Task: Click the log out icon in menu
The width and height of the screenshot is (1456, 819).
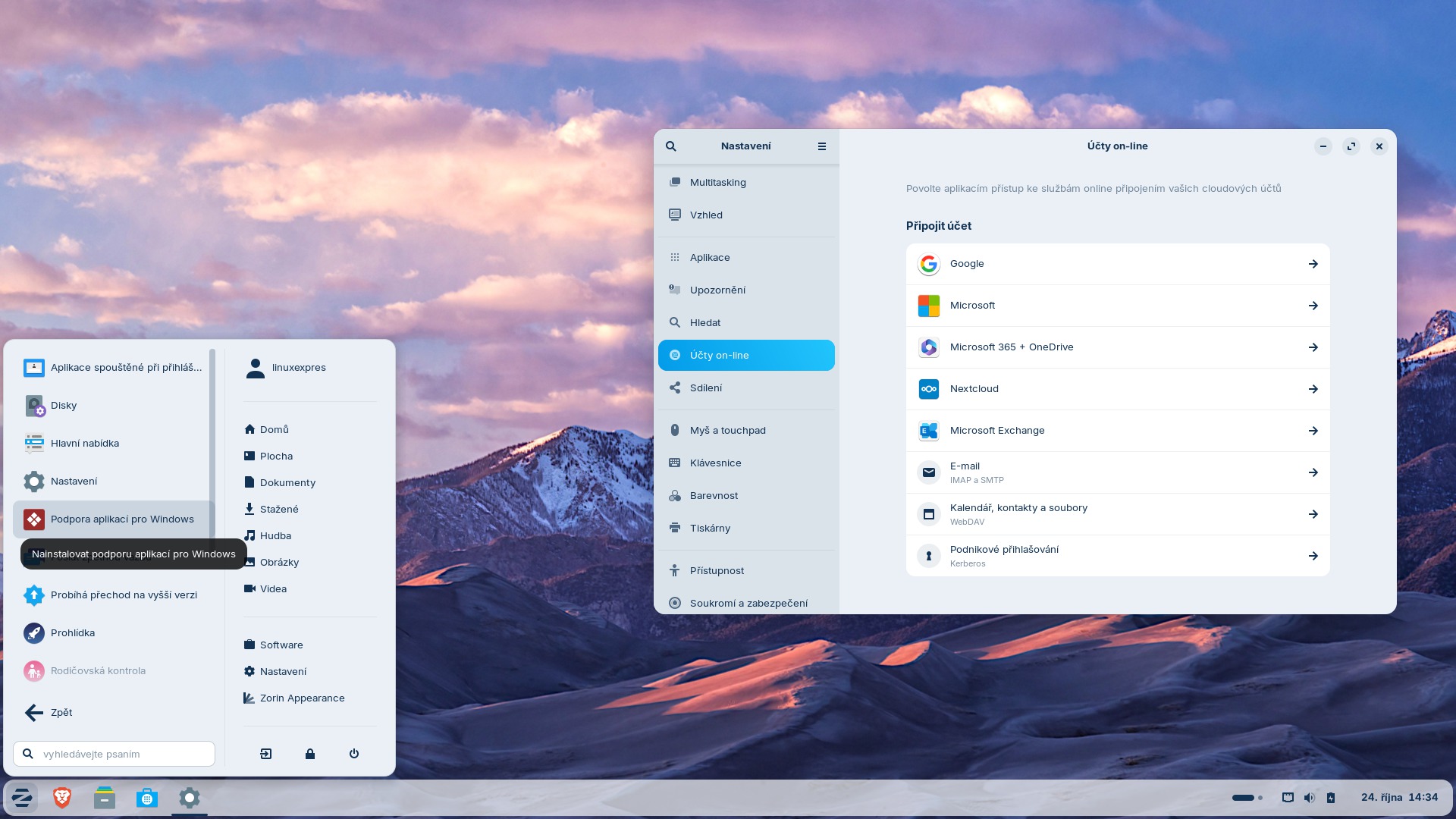Action: (266, 754)
